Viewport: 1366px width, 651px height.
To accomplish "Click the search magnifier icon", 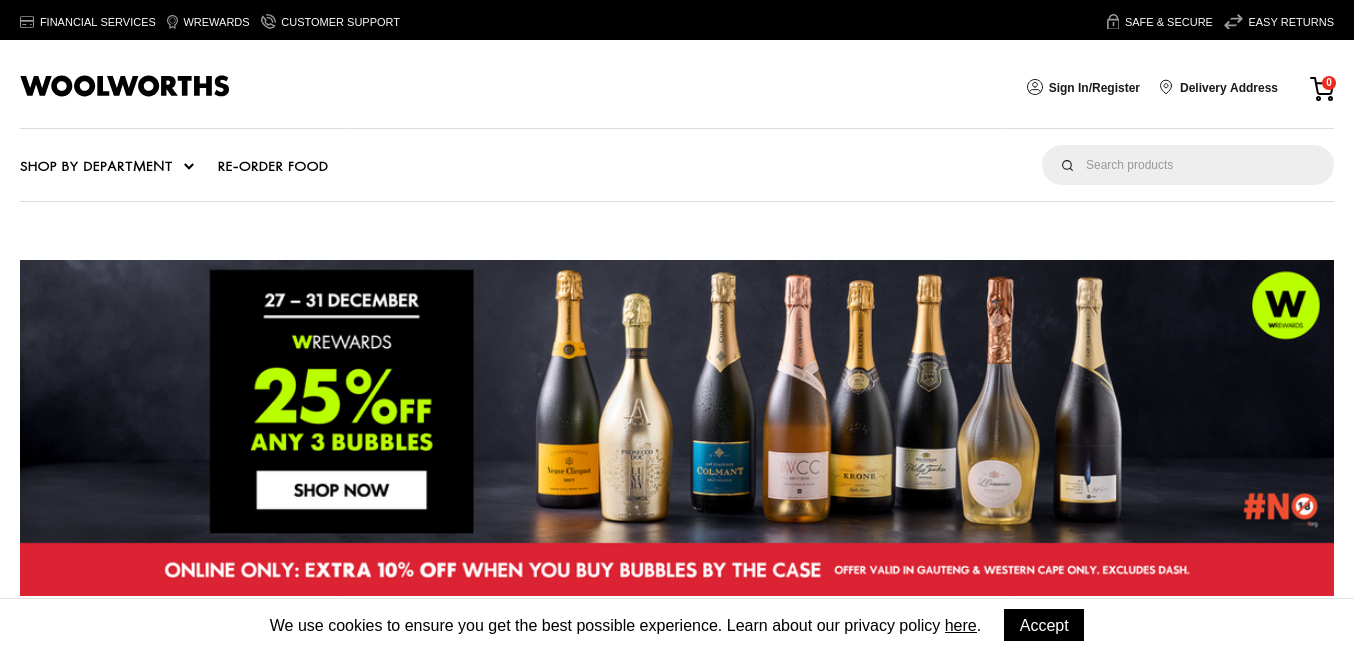I will coord(1067,165).
